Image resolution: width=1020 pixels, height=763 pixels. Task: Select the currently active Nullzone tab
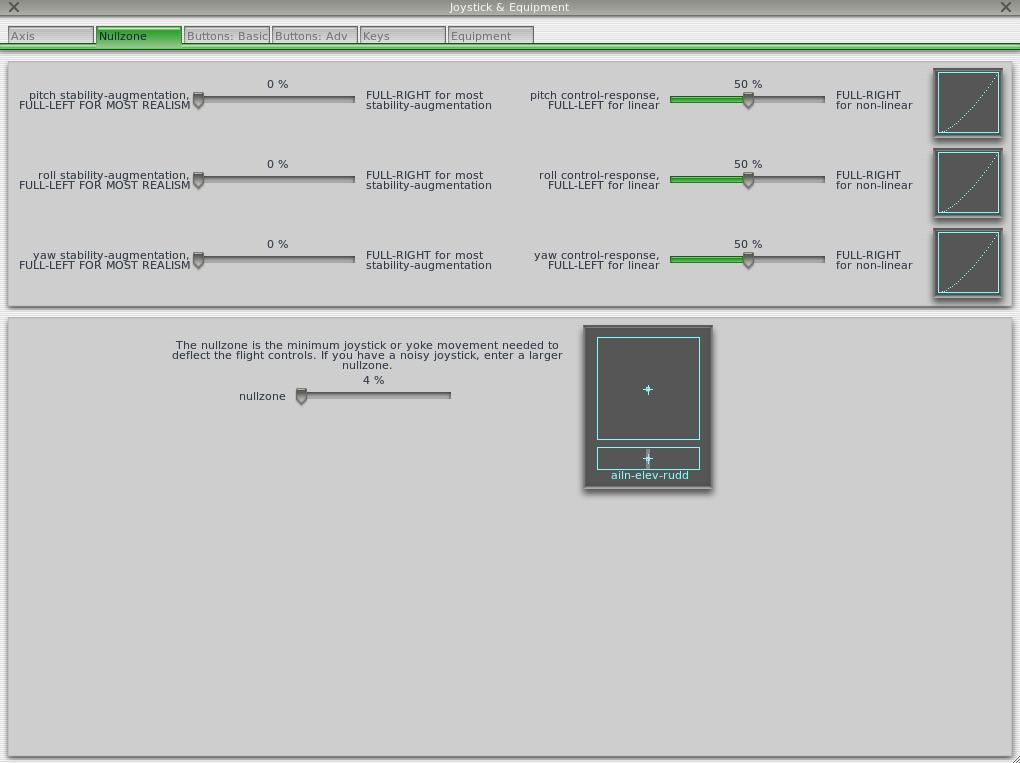point(138,36)
